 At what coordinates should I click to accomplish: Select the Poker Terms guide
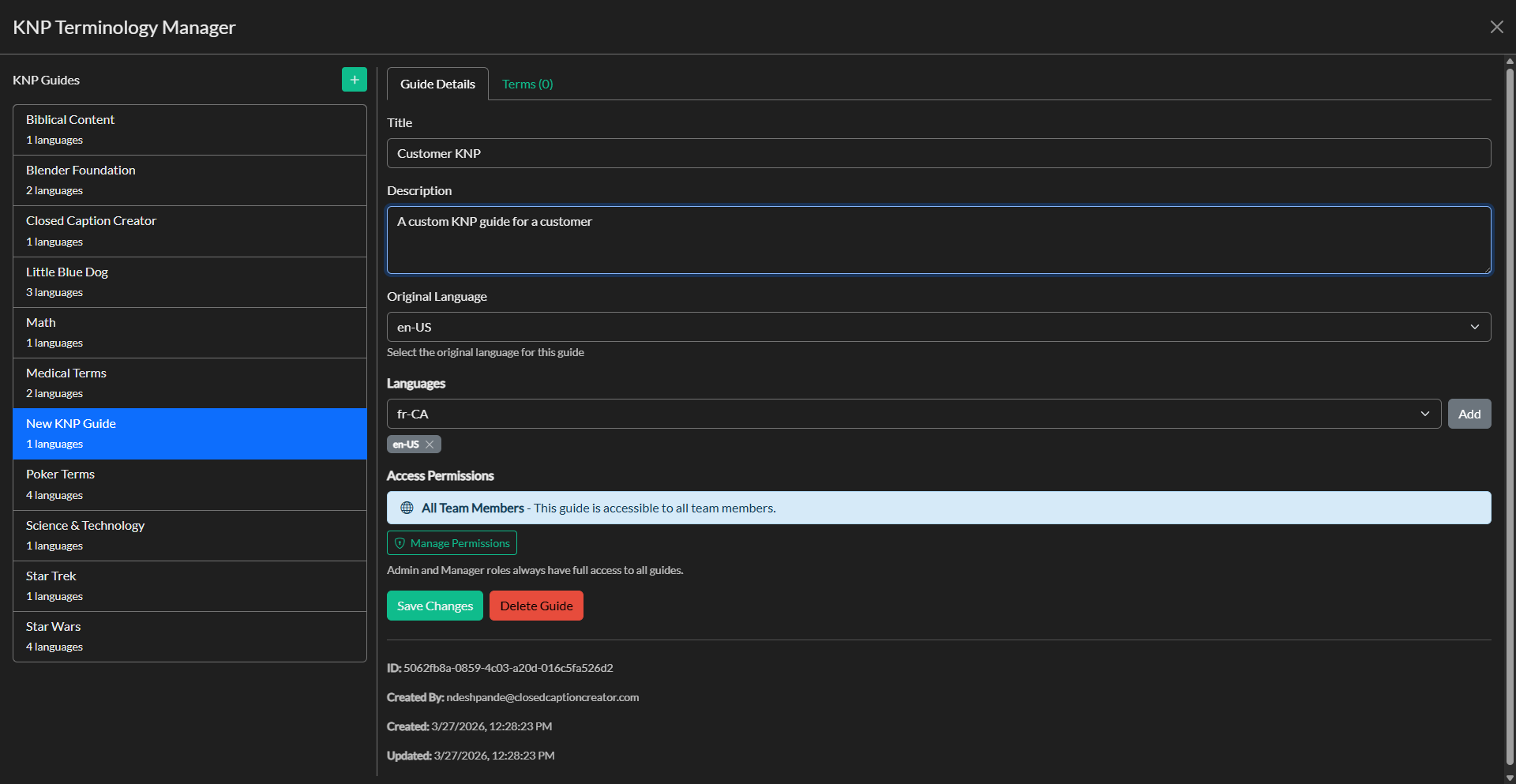pos(189,483)
